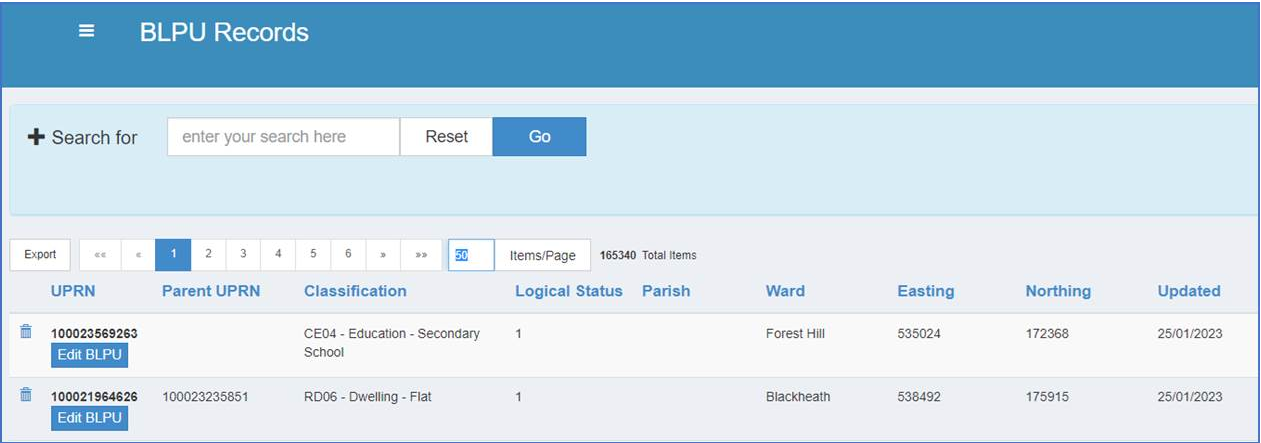Screen dimensions: 1261x443
Task: Sort by the UPRN column
Action: 72,291
